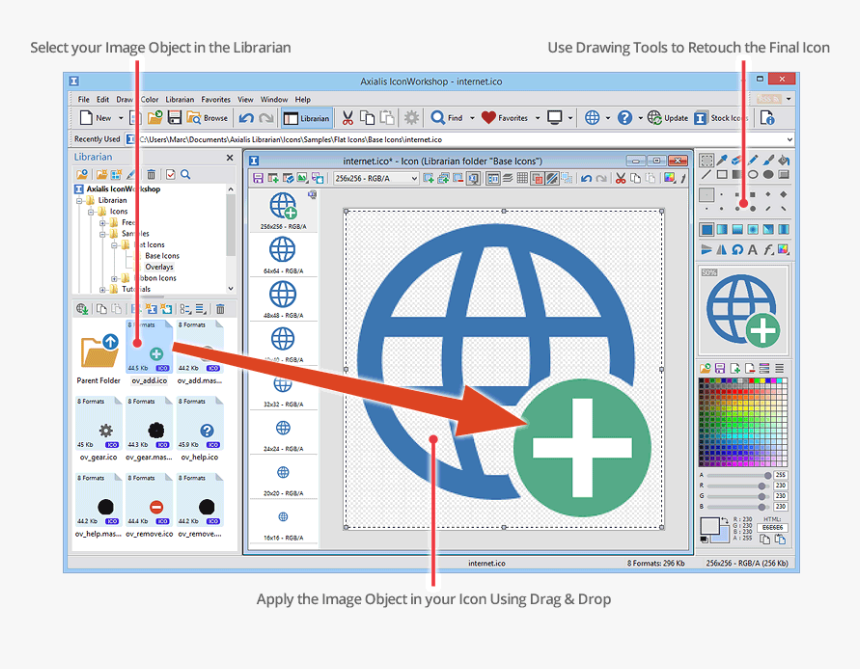Toggle the Librarian check-mark filter icon

(x=171, y=174)
